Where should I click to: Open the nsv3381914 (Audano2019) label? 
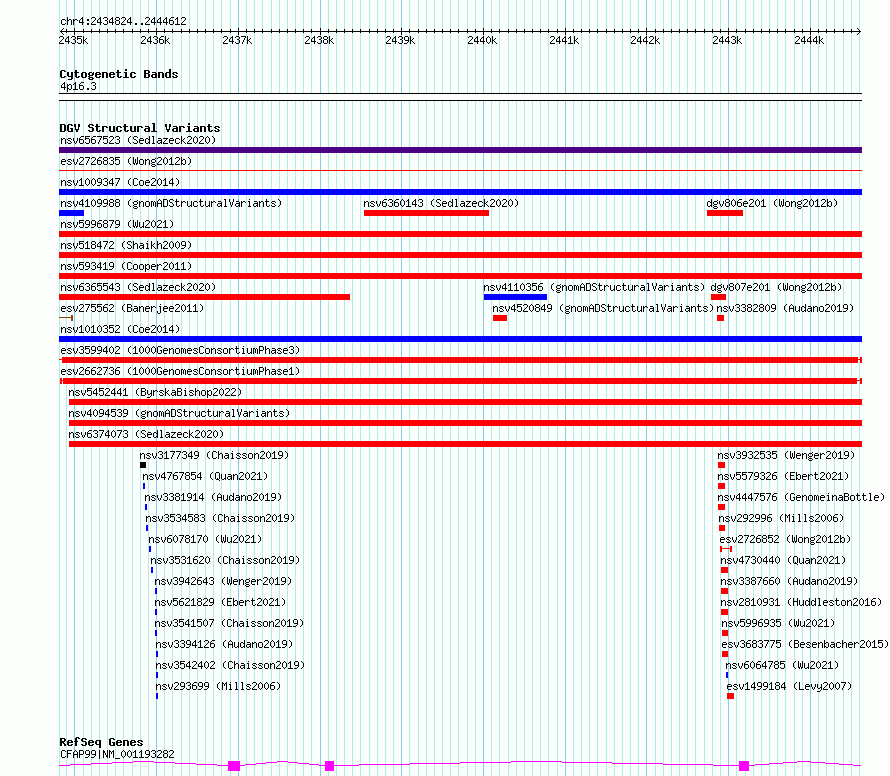tap(213, 497)
